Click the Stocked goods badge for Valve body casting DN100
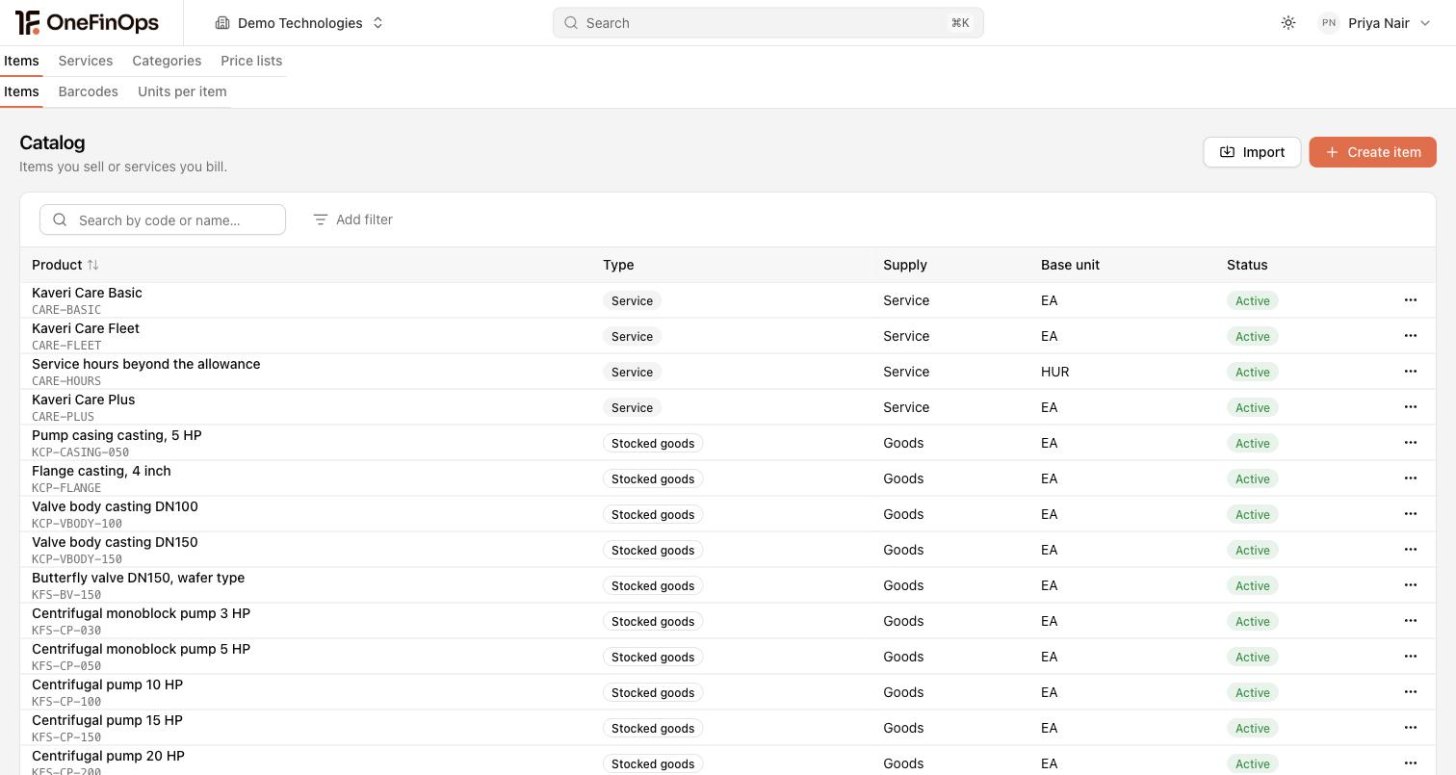 point(653,515)
